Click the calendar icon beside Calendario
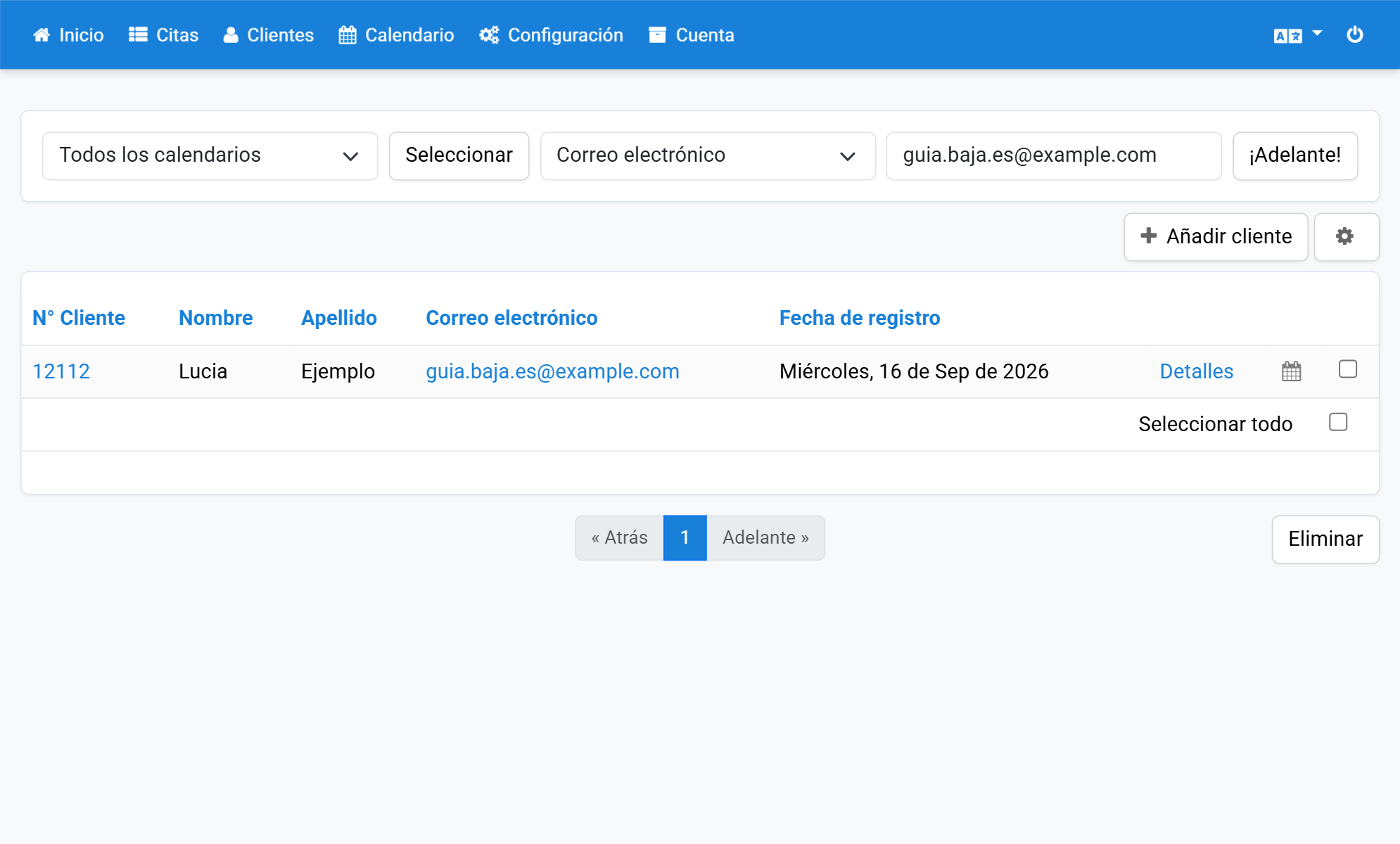1400x844 pixels. [x=348, y=35]
